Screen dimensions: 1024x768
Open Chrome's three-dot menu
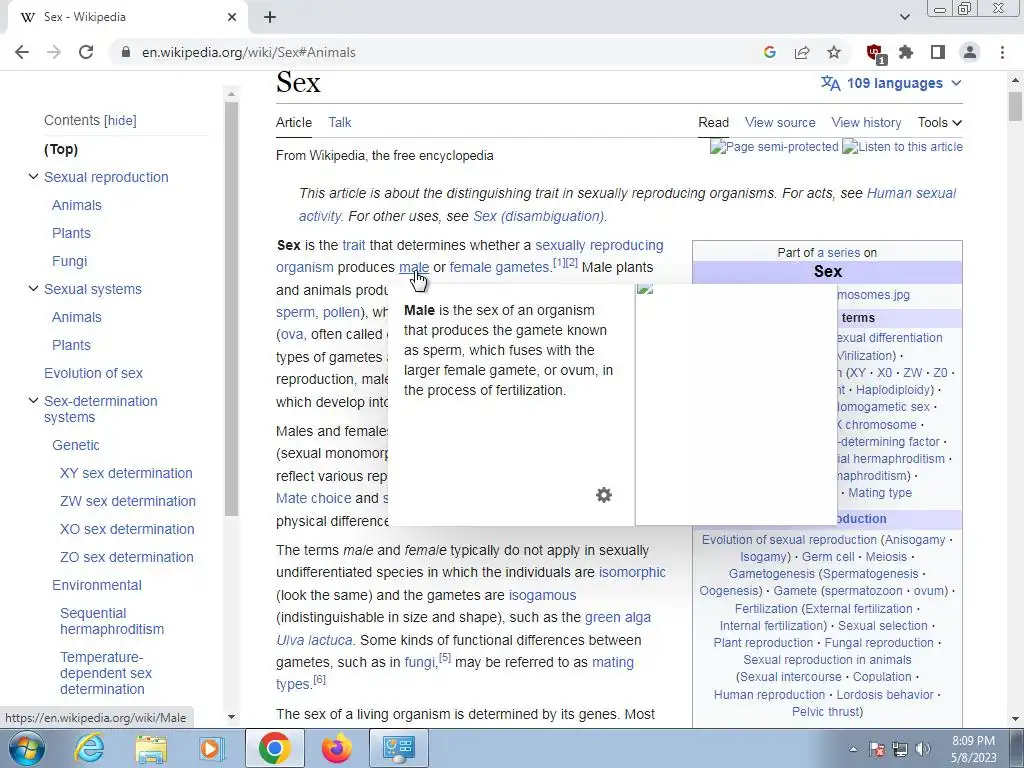coord(1002,52)
